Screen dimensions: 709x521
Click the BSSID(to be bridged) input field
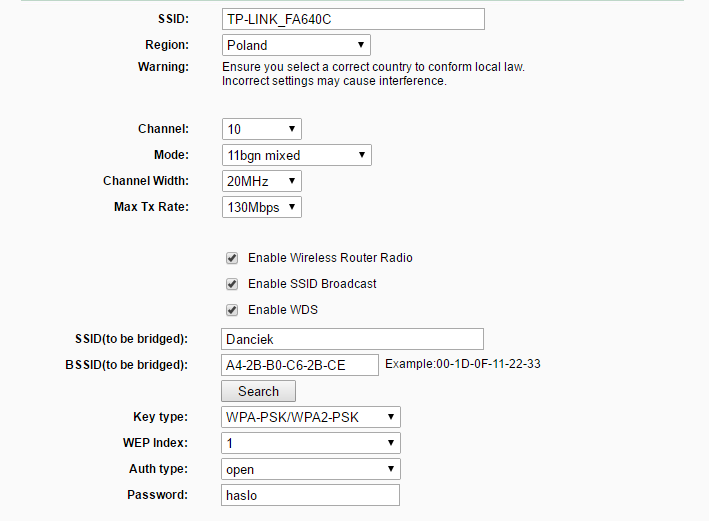point(300,365)
